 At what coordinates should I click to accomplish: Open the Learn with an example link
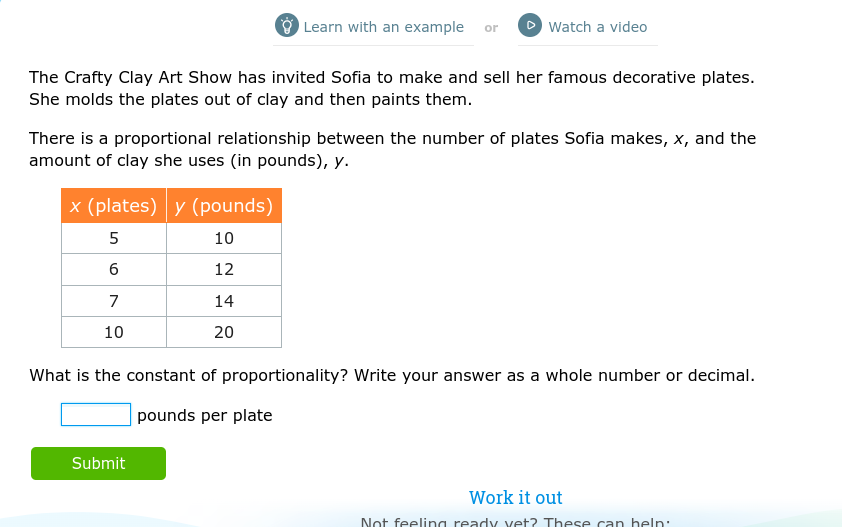[383, 27]
